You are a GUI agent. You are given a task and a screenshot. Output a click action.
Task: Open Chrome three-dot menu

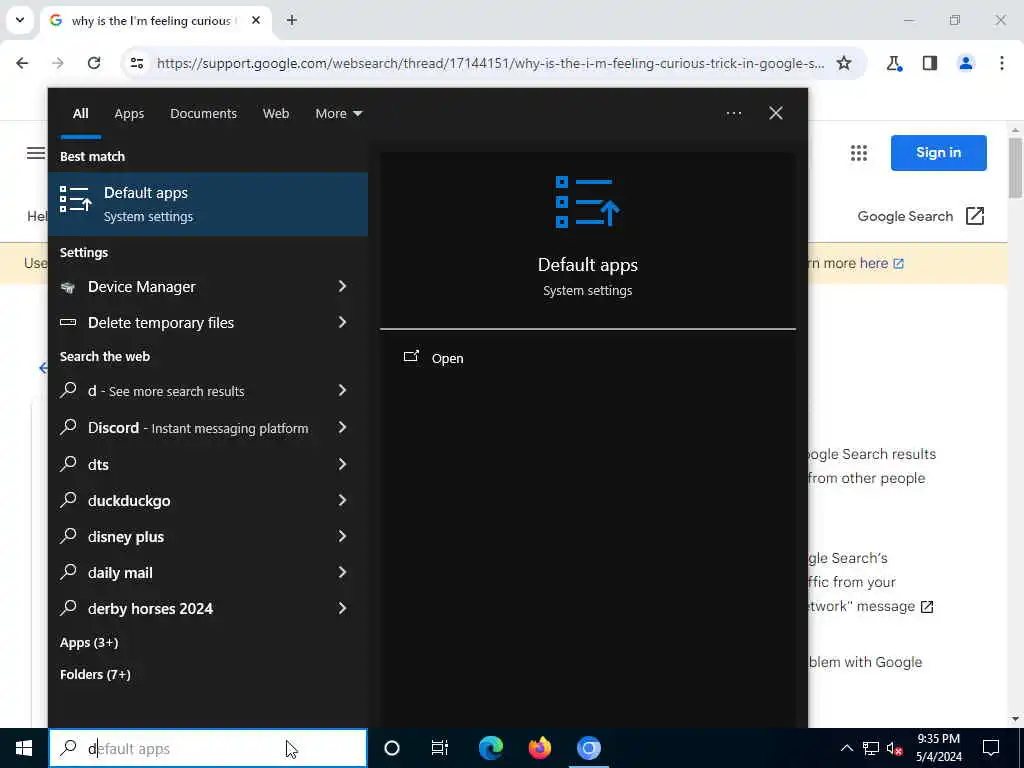(x=1002, y=63)
